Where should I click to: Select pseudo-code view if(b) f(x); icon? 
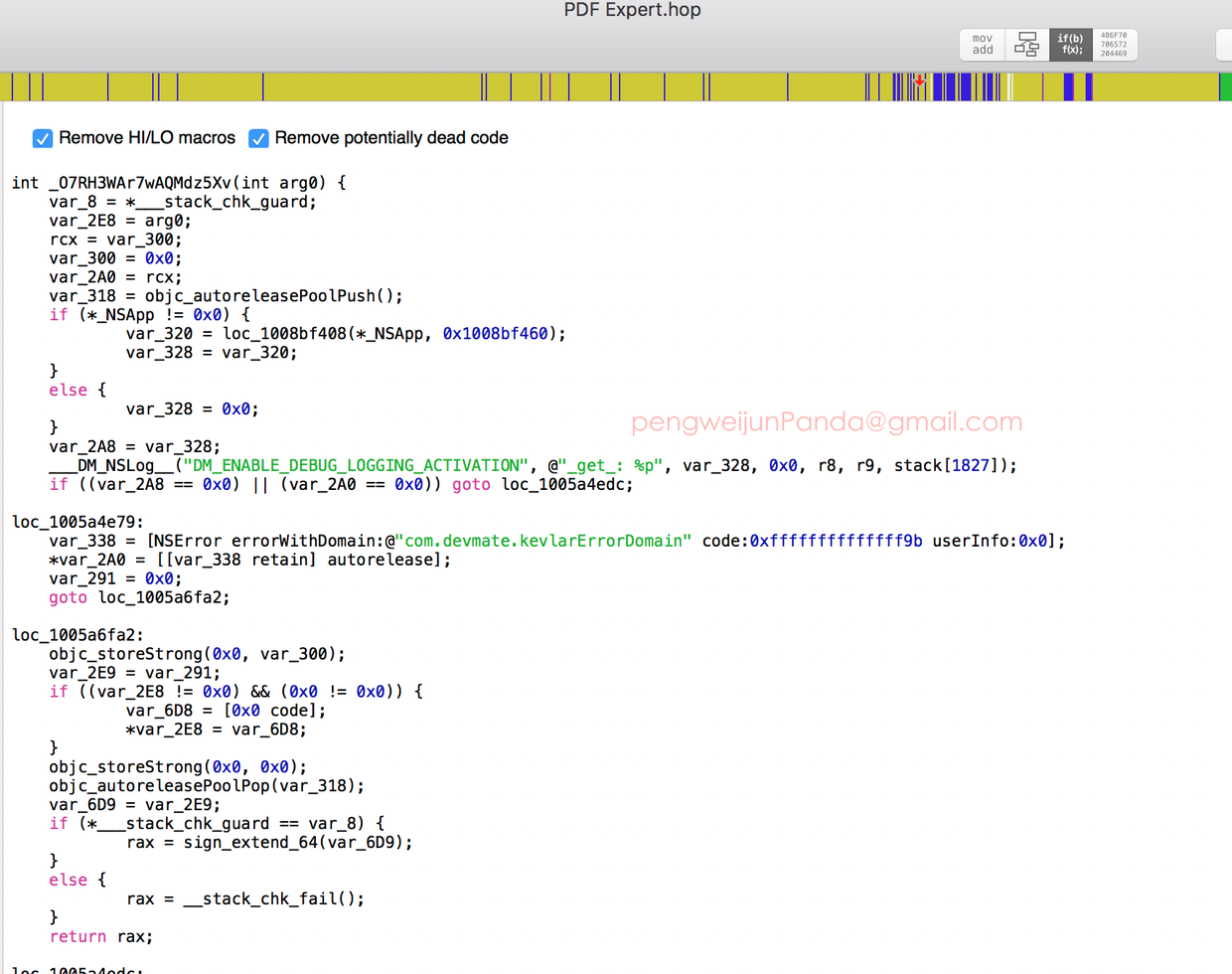(x=1071, y=45)
